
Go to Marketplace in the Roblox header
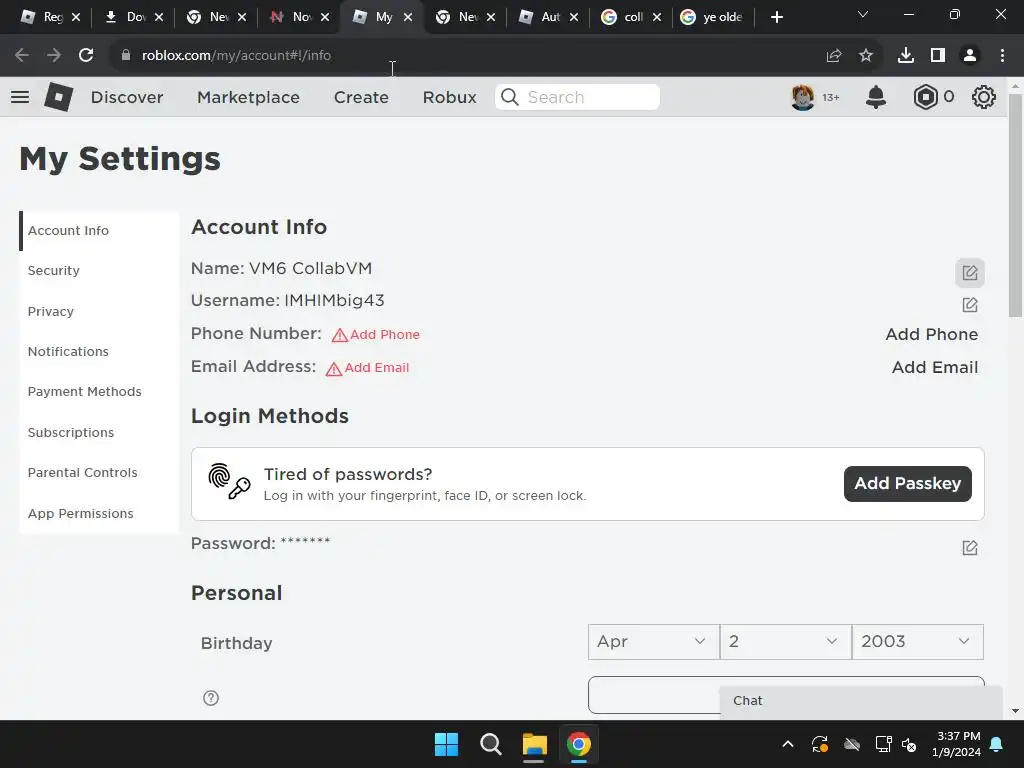tap(248, 97)
